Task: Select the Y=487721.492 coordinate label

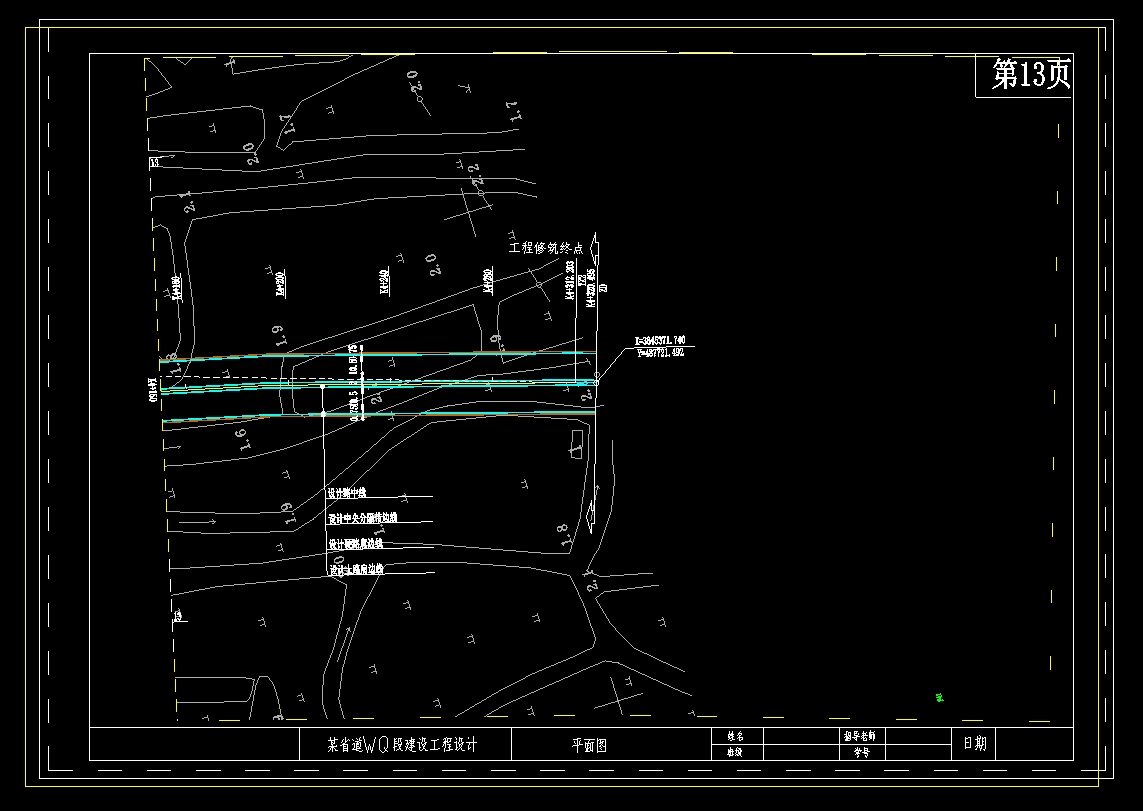Action: 660,352
